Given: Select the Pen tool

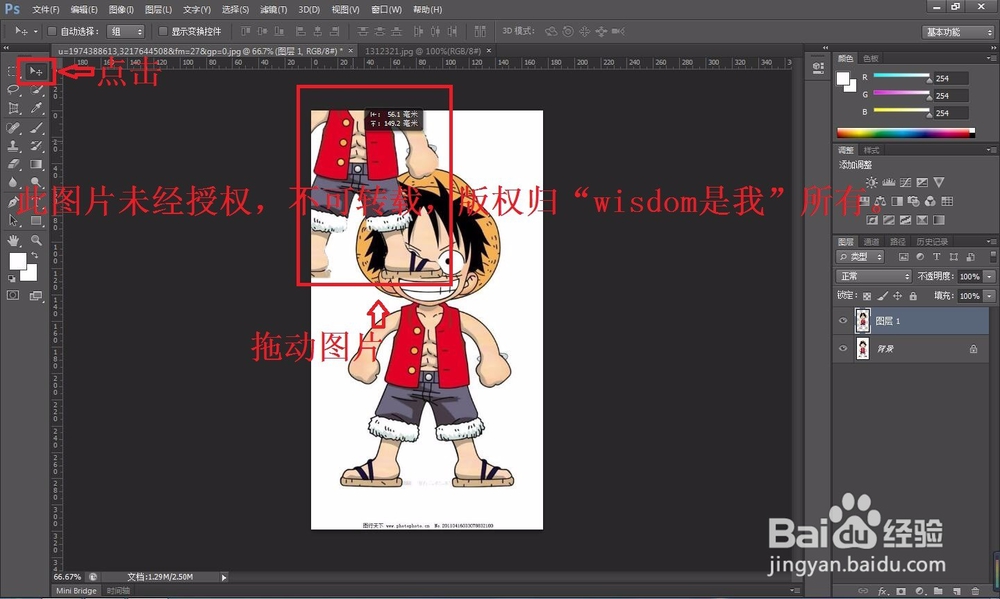Looking at the screenshot, I should (x=11, y=200).
